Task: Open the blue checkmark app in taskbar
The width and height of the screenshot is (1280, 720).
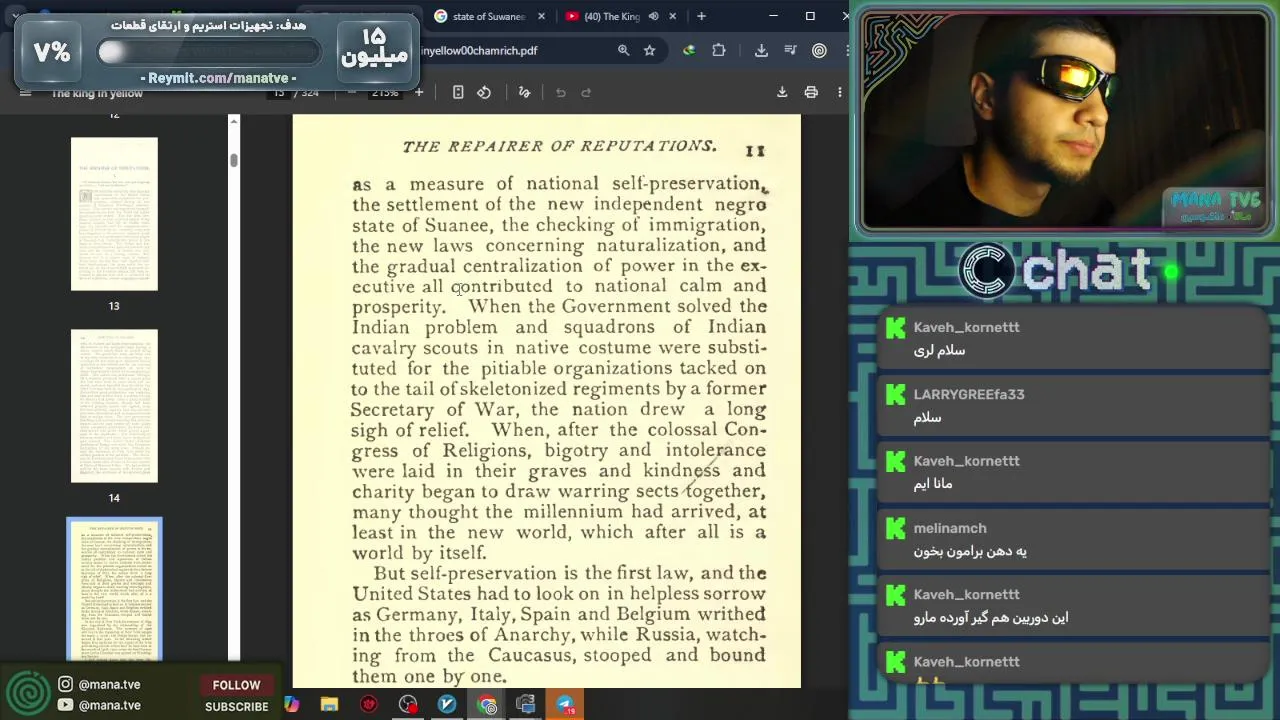Action: point(447,705)
